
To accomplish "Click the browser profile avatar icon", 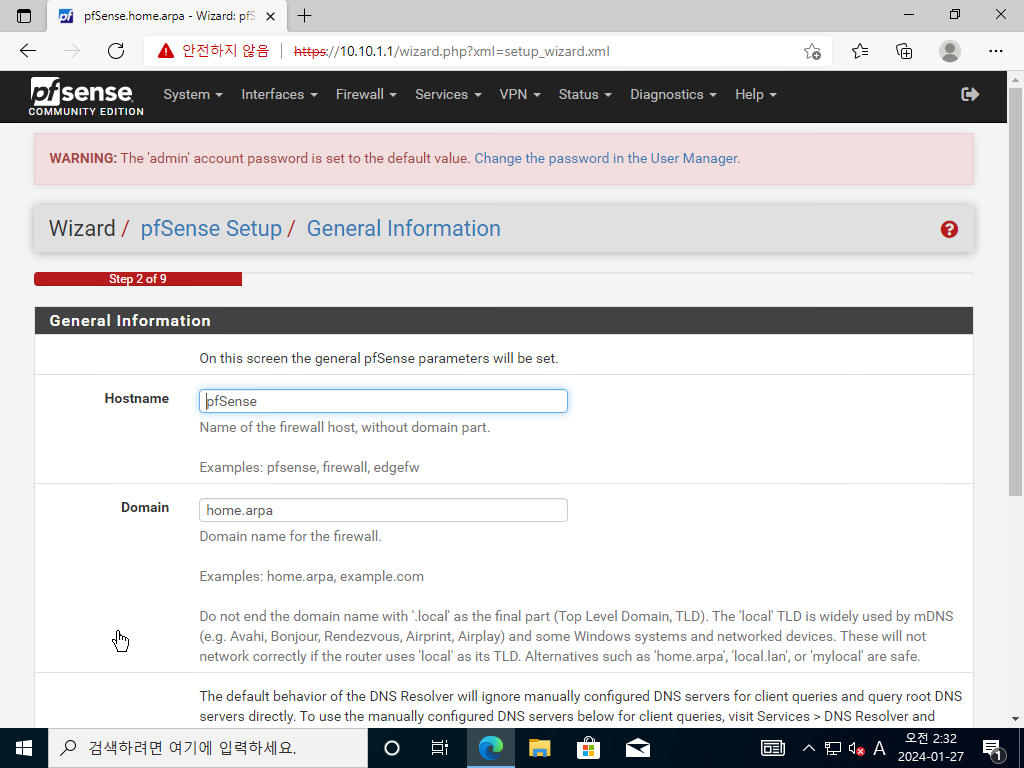I will [x=950, y=51].
